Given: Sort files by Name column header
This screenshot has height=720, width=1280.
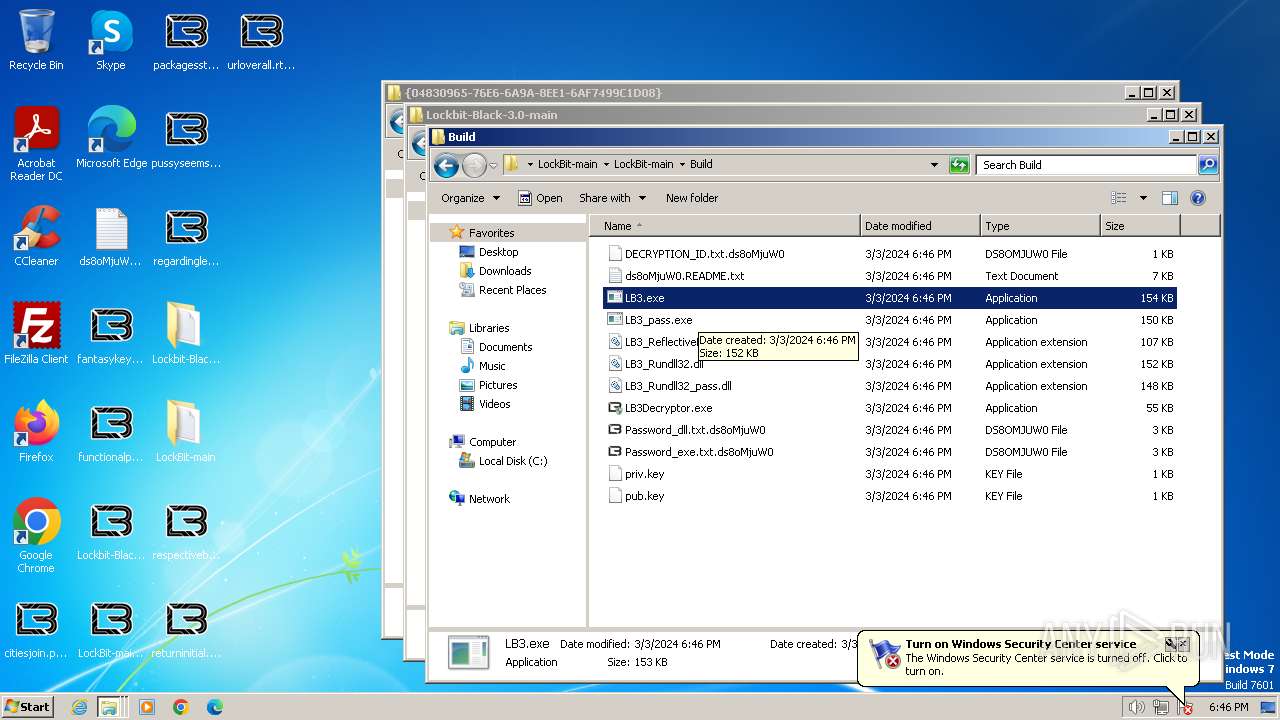Looking at the screenshot, I should tap(724, 226).
